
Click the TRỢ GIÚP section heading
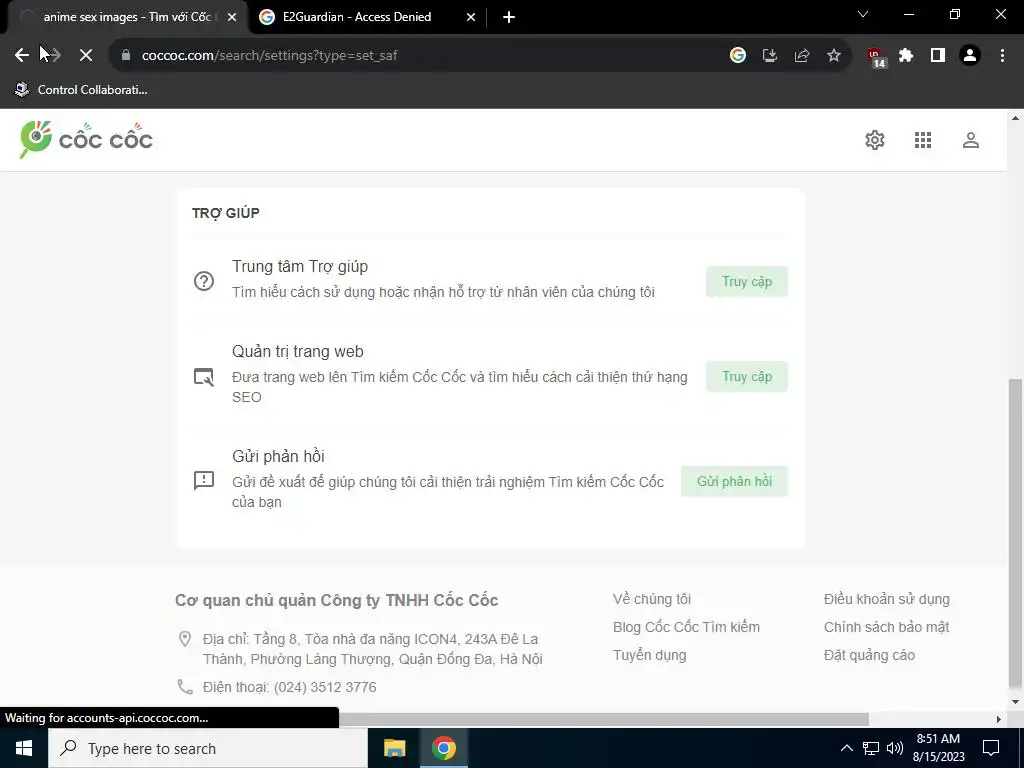click(x=225, y=213)
